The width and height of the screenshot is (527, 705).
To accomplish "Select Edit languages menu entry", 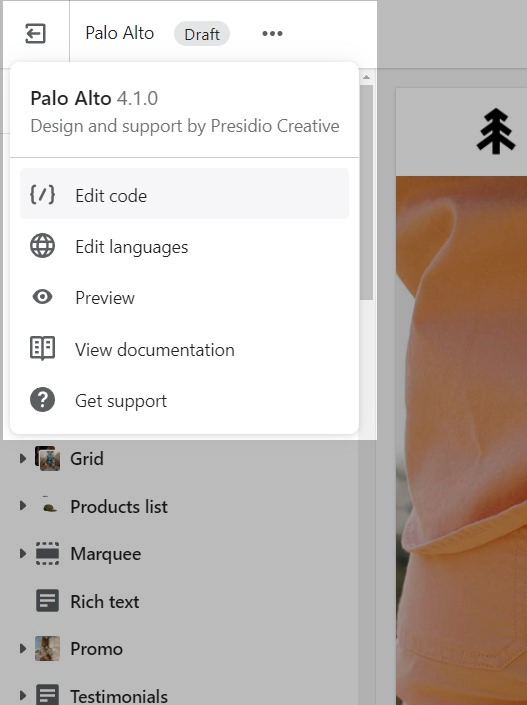I will click(x=184, y=246).
